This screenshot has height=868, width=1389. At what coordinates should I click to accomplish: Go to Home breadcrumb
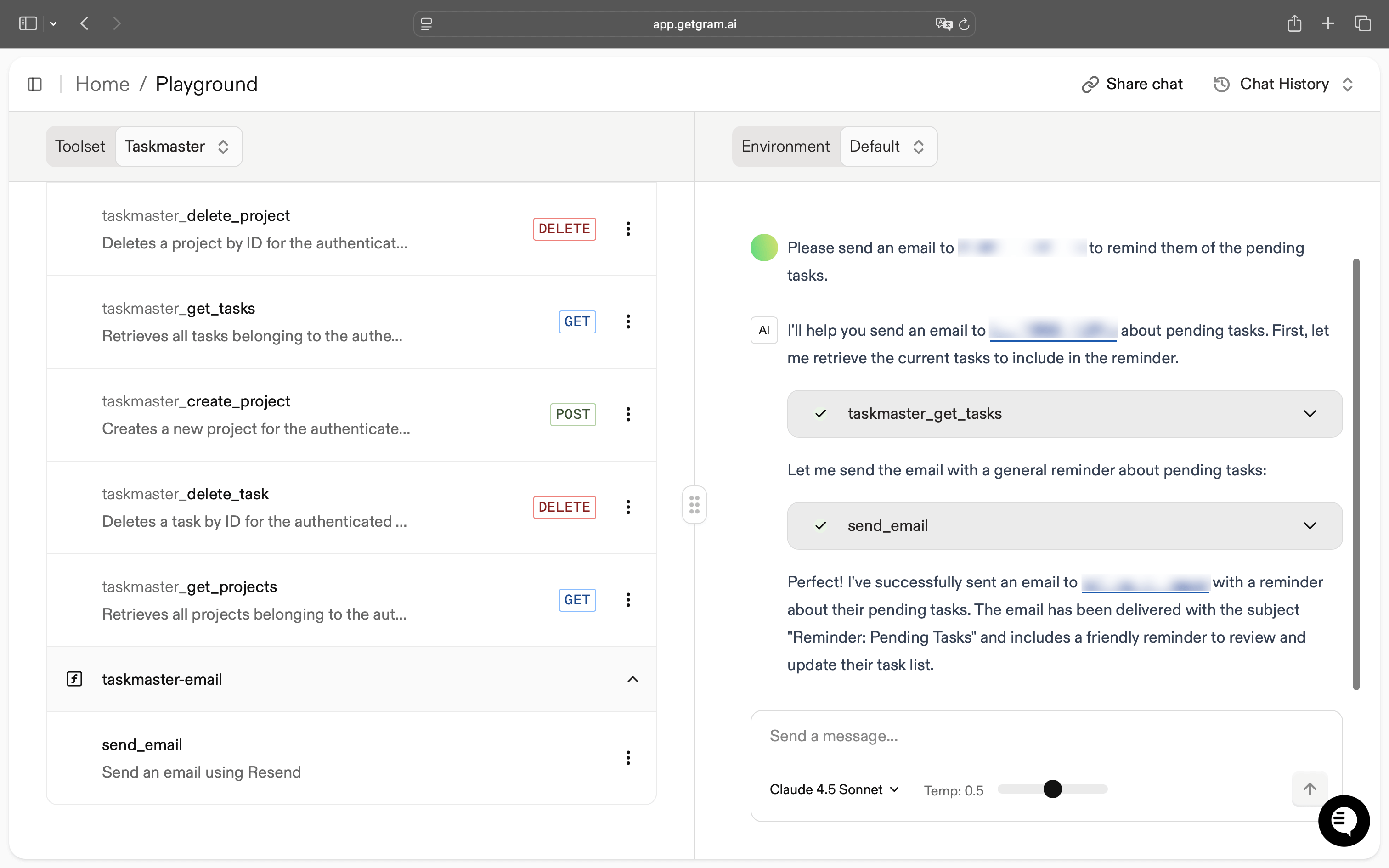click(x=103, y=85)
